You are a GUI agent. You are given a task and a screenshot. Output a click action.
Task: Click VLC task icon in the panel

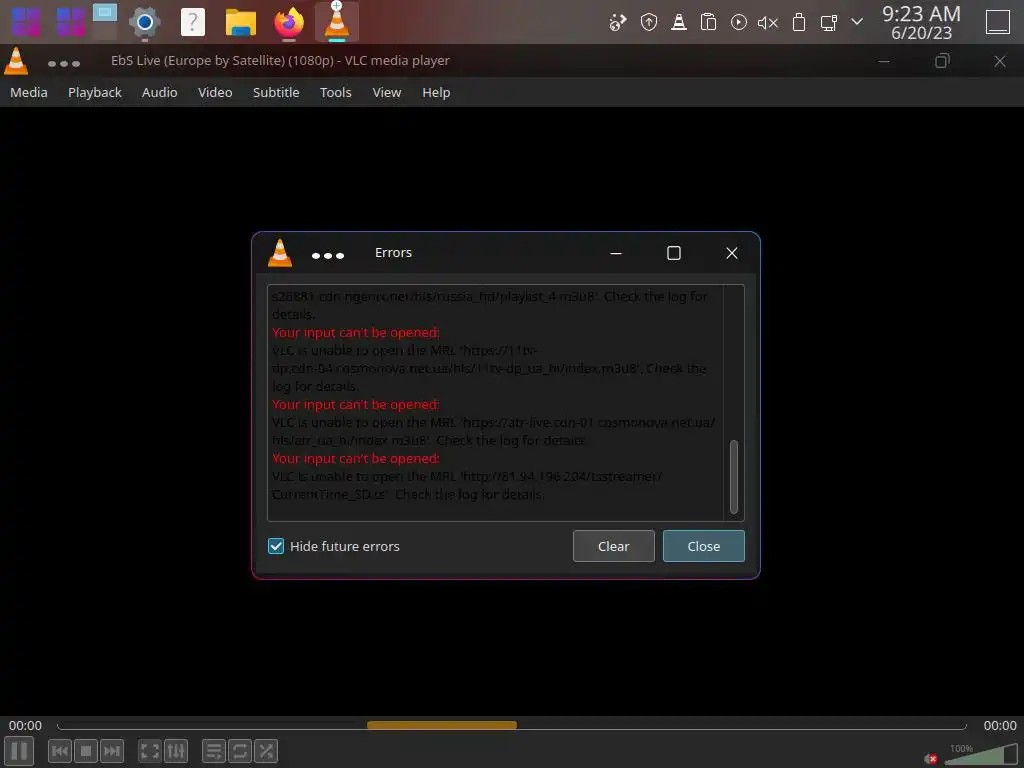pos(337,21)
